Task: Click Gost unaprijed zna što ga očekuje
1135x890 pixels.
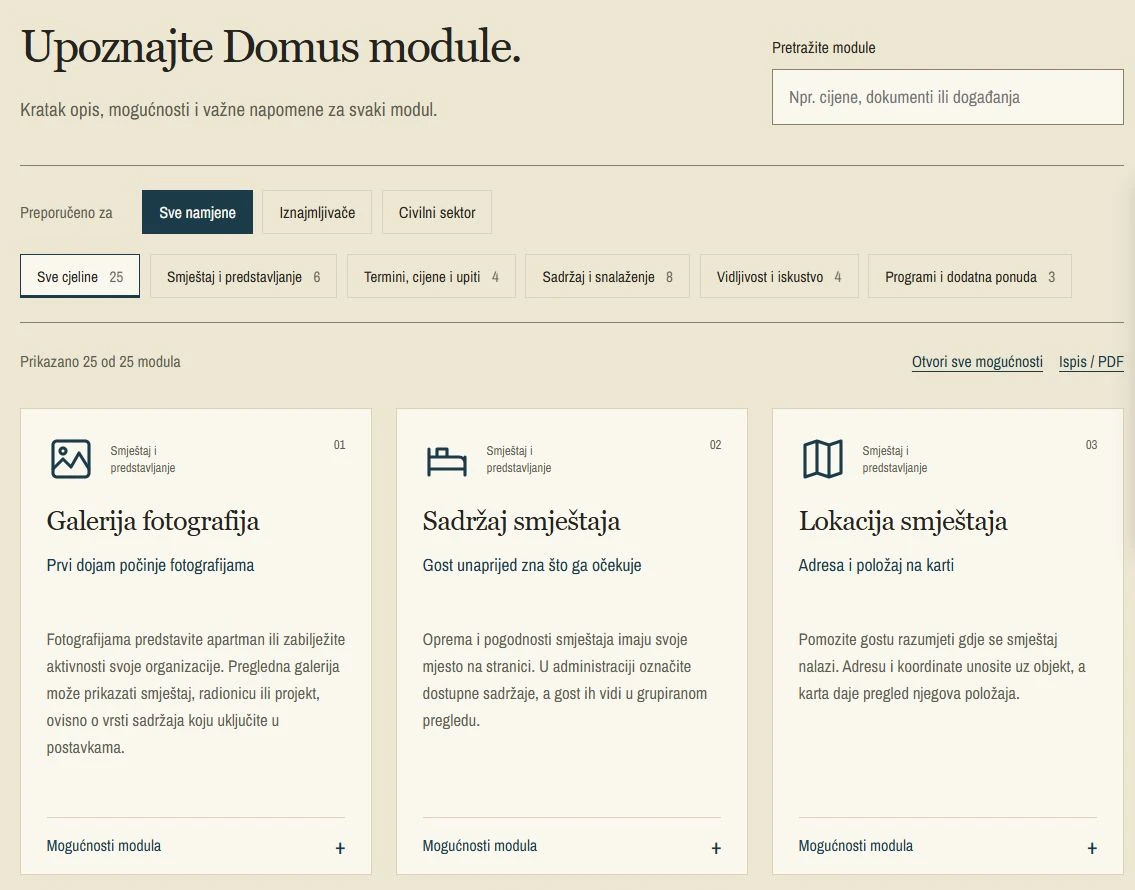Action: coord(532,565)
